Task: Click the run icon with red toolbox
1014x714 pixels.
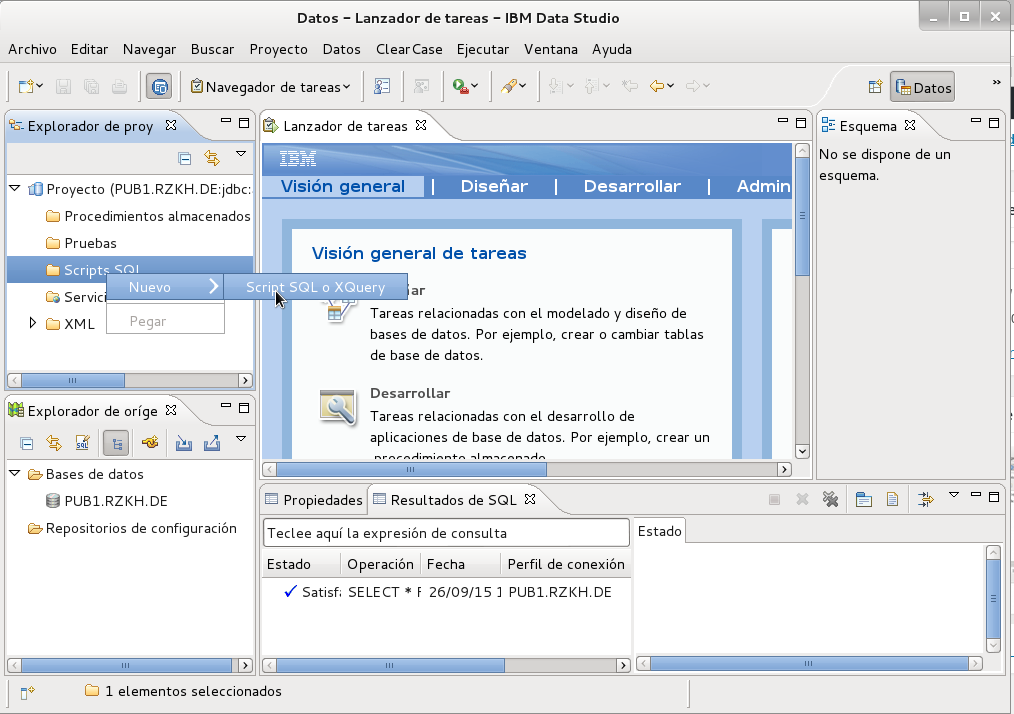Action: (460, 86)
